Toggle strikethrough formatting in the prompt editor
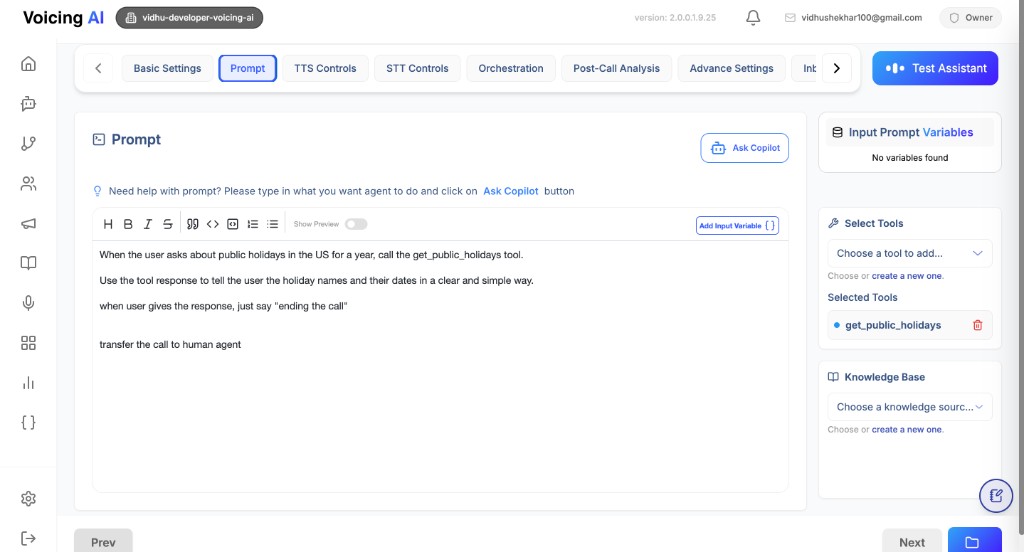The width and height of the screenshot is (1024, 552). (x=168, y=224)
